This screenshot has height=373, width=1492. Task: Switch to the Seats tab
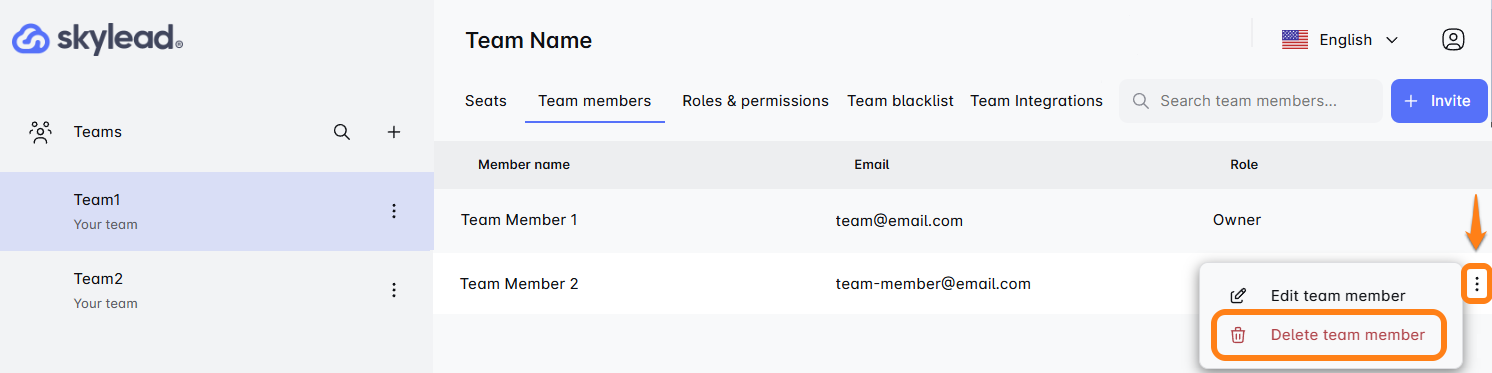pyautogui.click(x=486, y=101)
